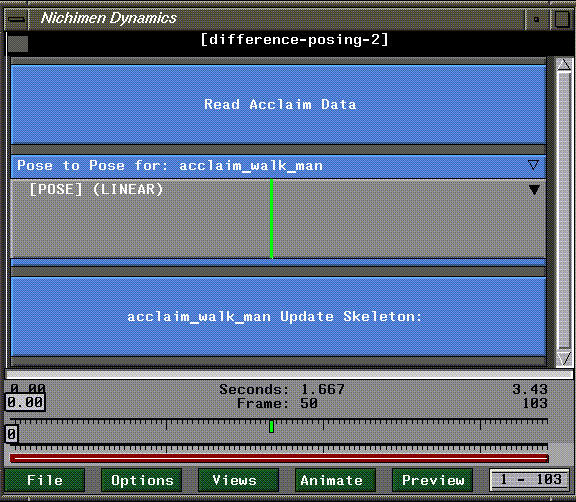This screenshot has width=576, height=502.
Task: Click the Preview button
Action: click(x=432, y=480)
